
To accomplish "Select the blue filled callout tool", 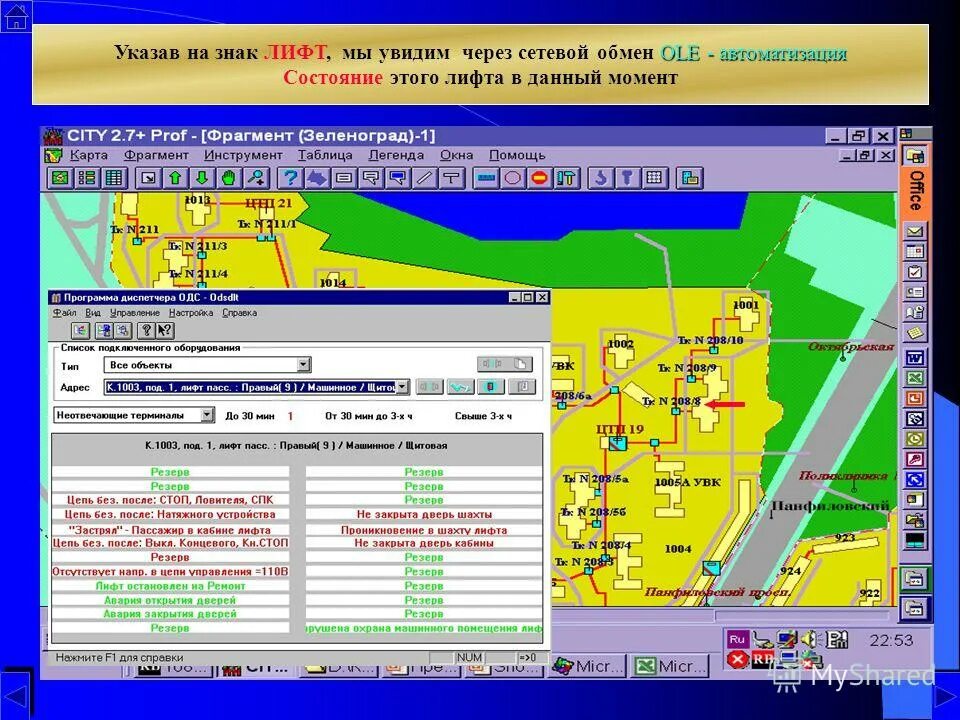I will click(x=398, y=178).
